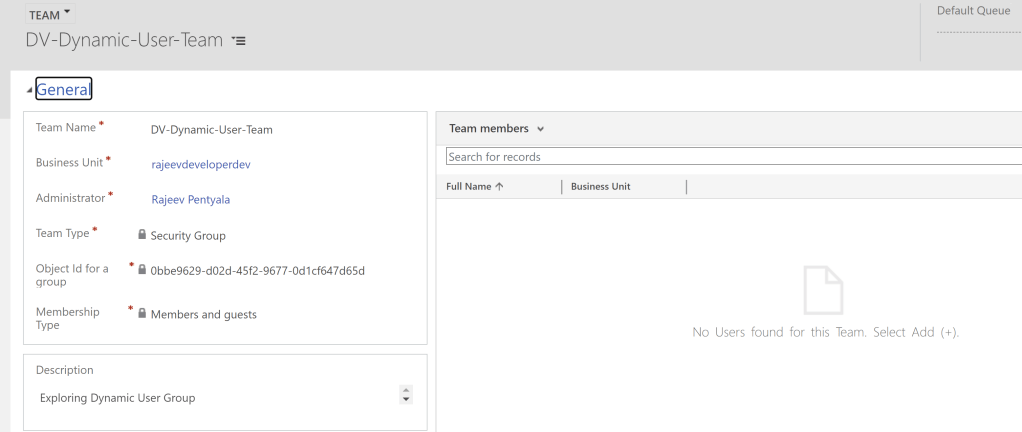Screen dimensions: 1022x432
Task: Select the General section heading
Action: (x=64, y=90)
